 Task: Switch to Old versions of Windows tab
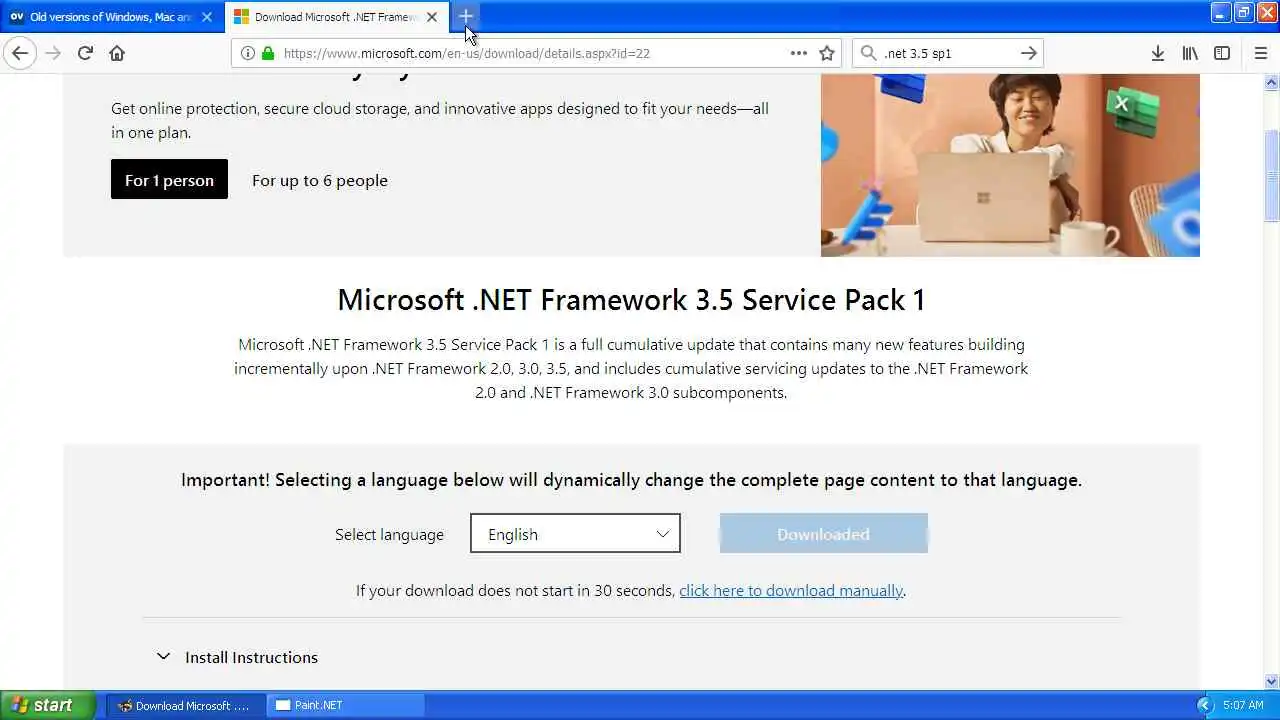(x=111, y=17)
